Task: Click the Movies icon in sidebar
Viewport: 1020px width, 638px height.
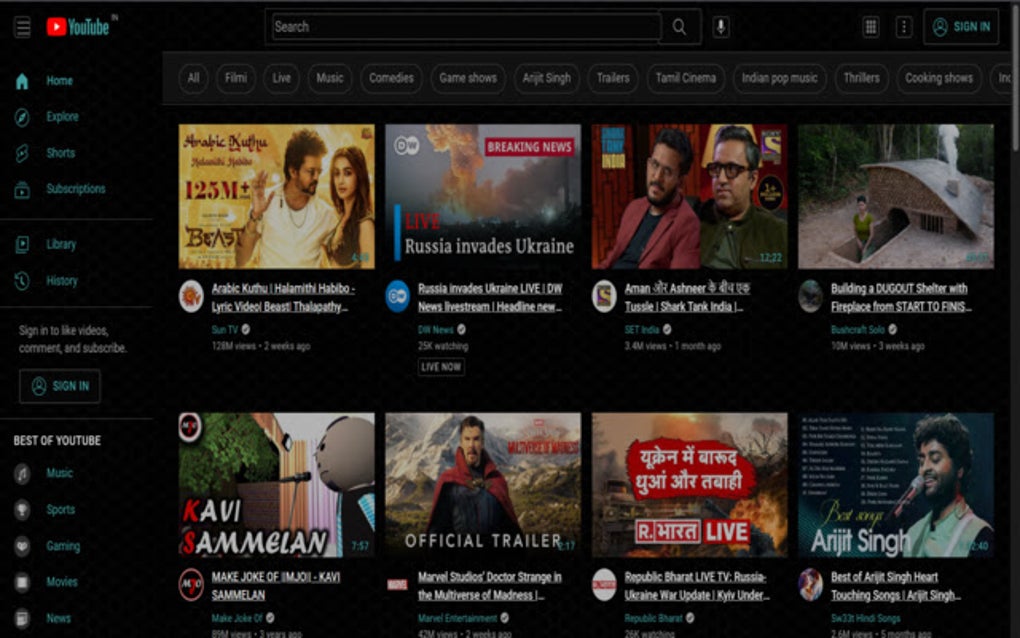Action: click(22, 582)
